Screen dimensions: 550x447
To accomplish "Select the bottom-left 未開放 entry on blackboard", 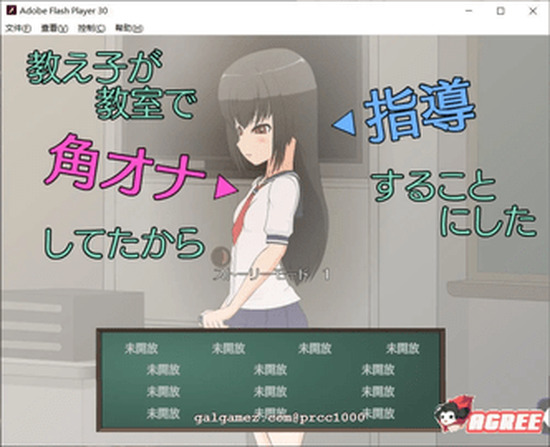I will click(163, 413).
